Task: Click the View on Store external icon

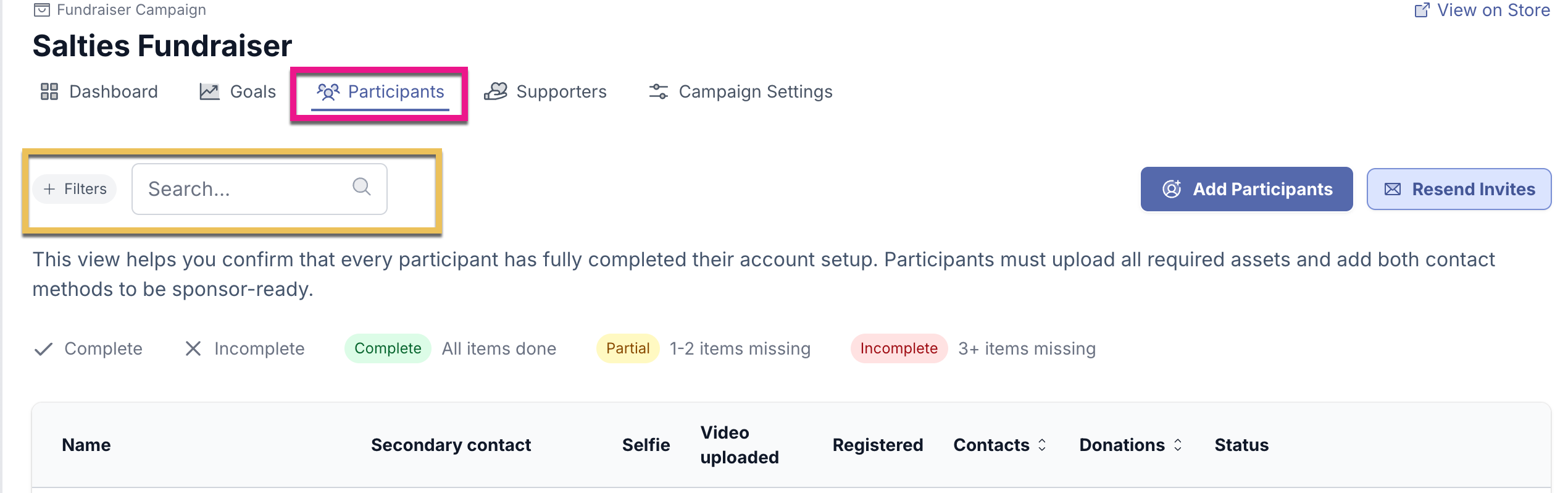Action: coord(1422,11)
